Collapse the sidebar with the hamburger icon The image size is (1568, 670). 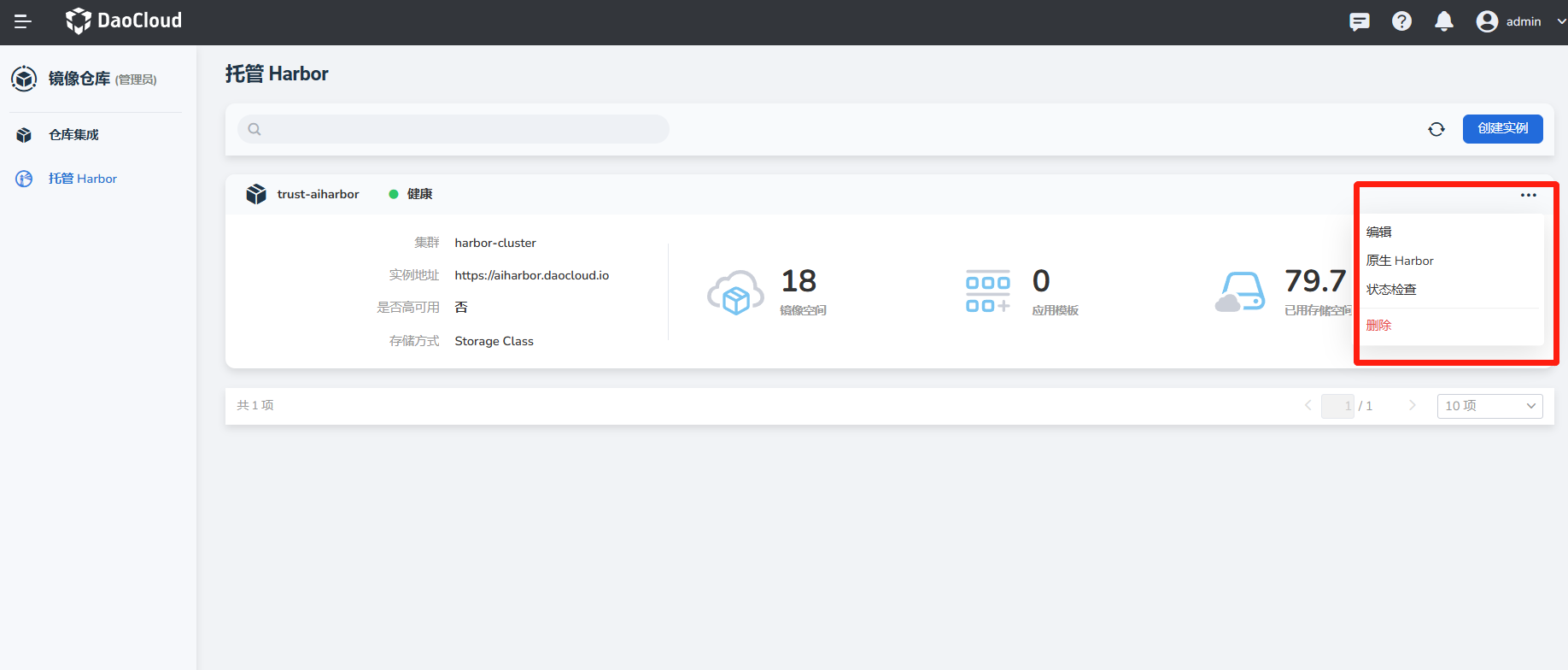tap(23, 21)
